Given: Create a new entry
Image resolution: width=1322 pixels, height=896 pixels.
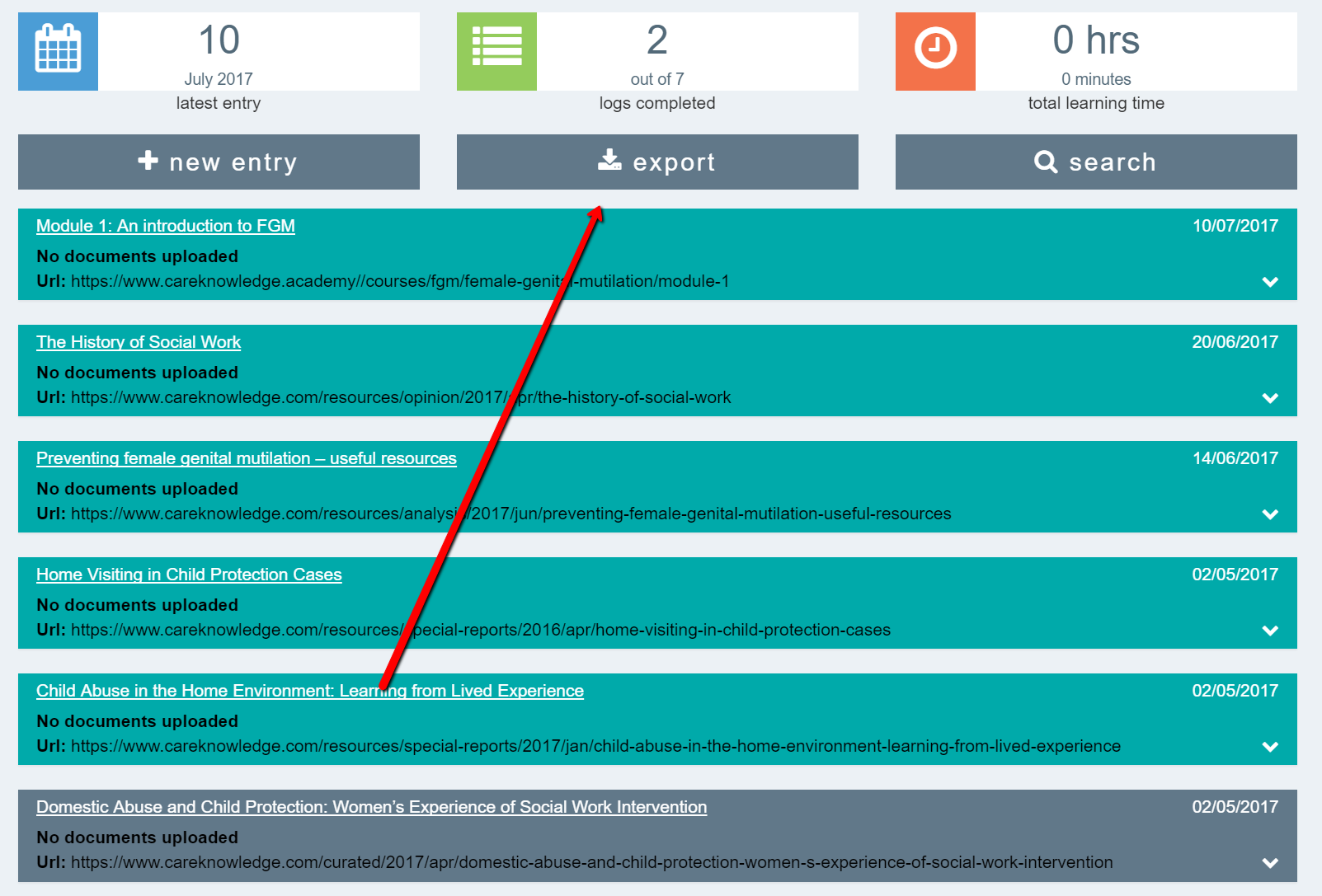Looking at the screenshot, I should tap(219, 162).
